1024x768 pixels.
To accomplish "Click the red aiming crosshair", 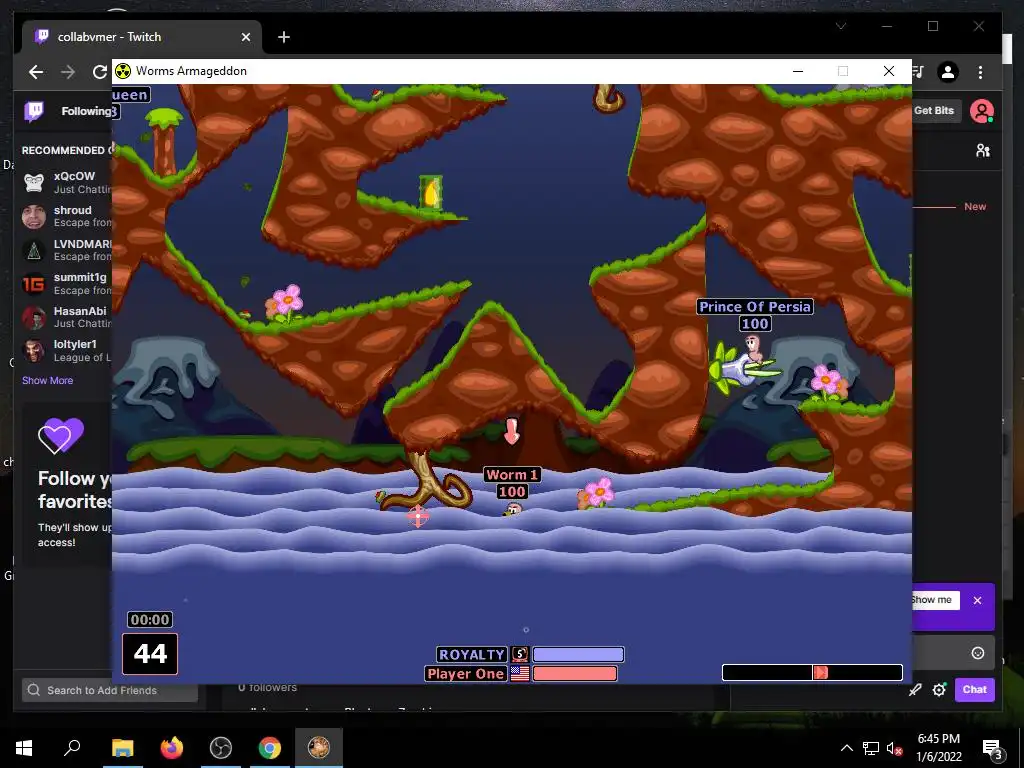I will [x=418, y=516].
